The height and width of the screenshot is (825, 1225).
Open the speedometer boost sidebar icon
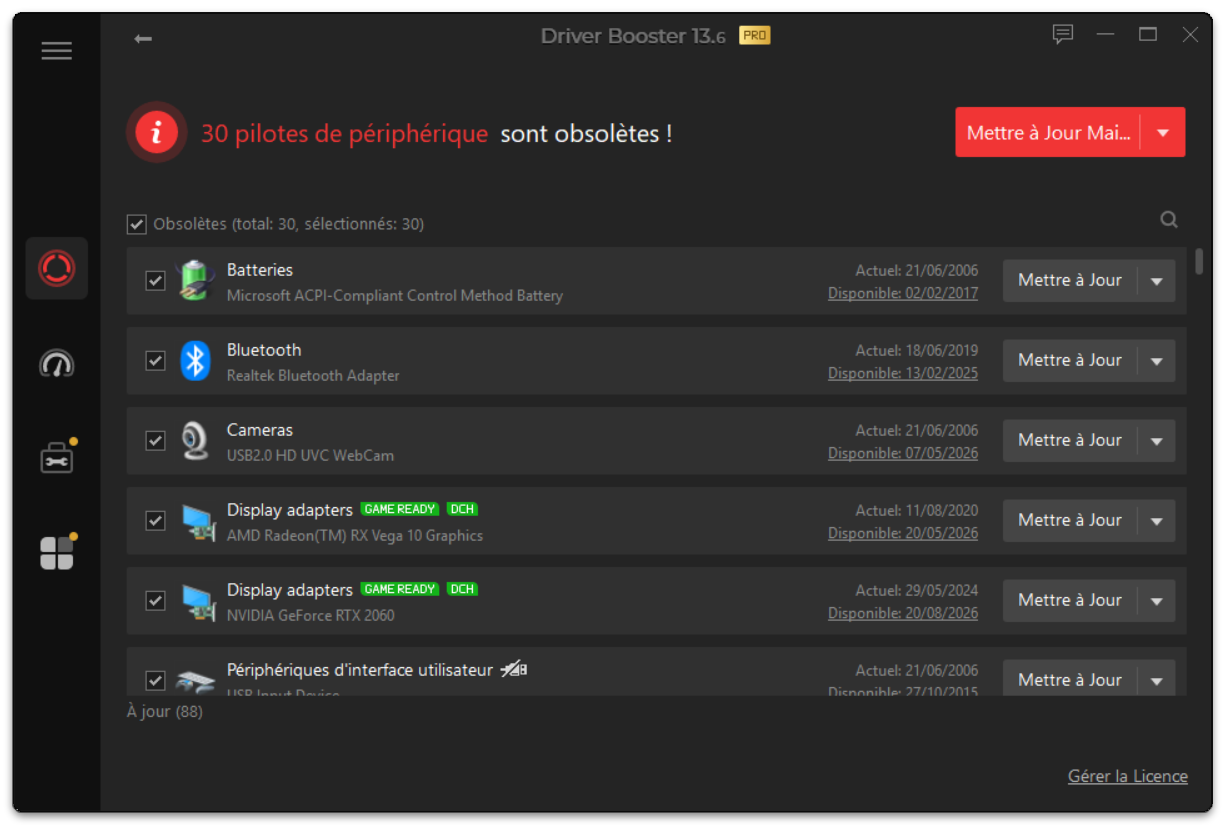(57, 363)
